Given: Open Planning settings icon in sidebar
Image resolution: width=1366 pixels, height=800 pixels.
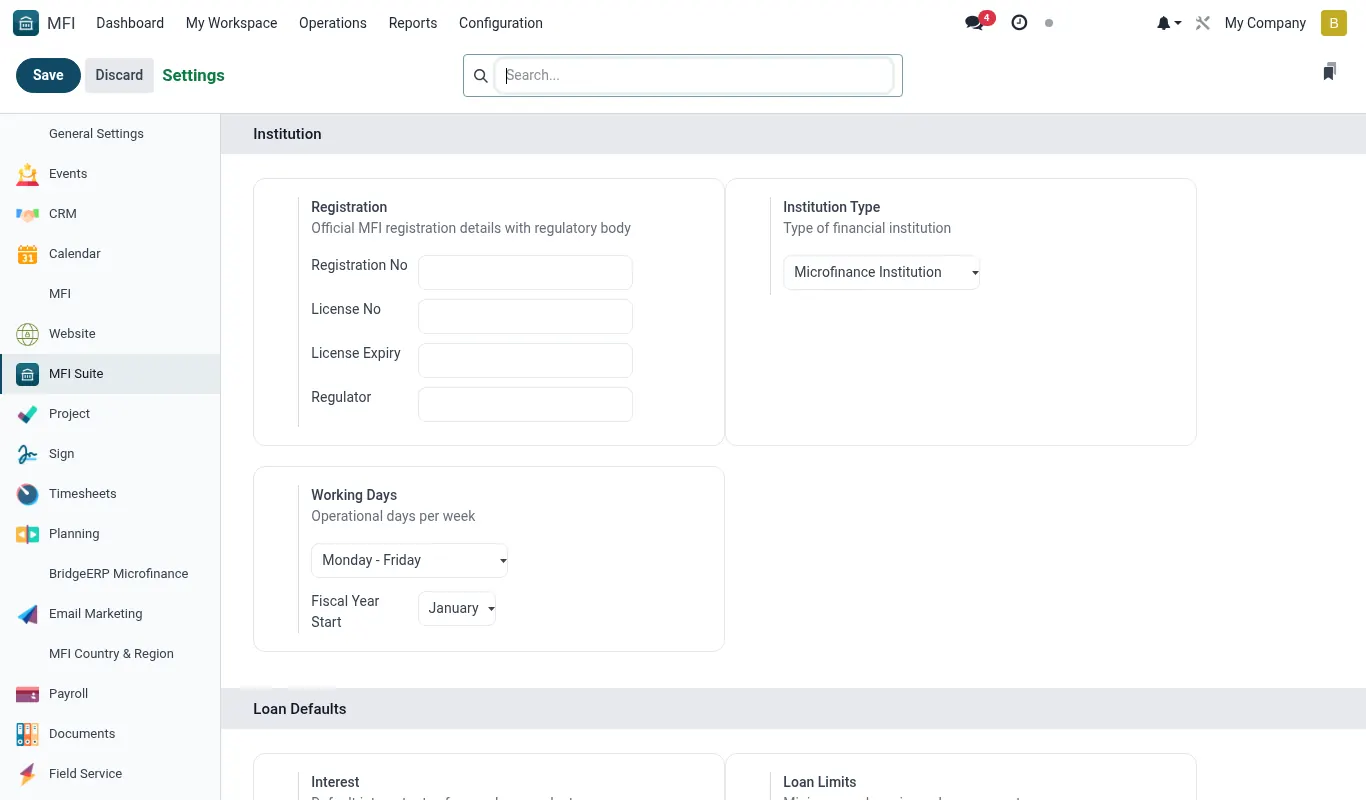Looking at the screenshot, I should click(x=28, y=534).
